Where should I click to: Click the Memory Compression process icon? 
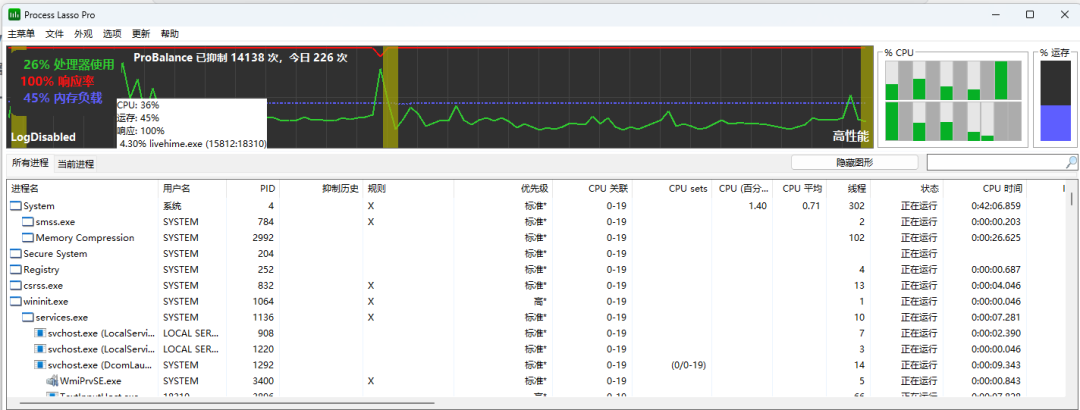(28, 238)
